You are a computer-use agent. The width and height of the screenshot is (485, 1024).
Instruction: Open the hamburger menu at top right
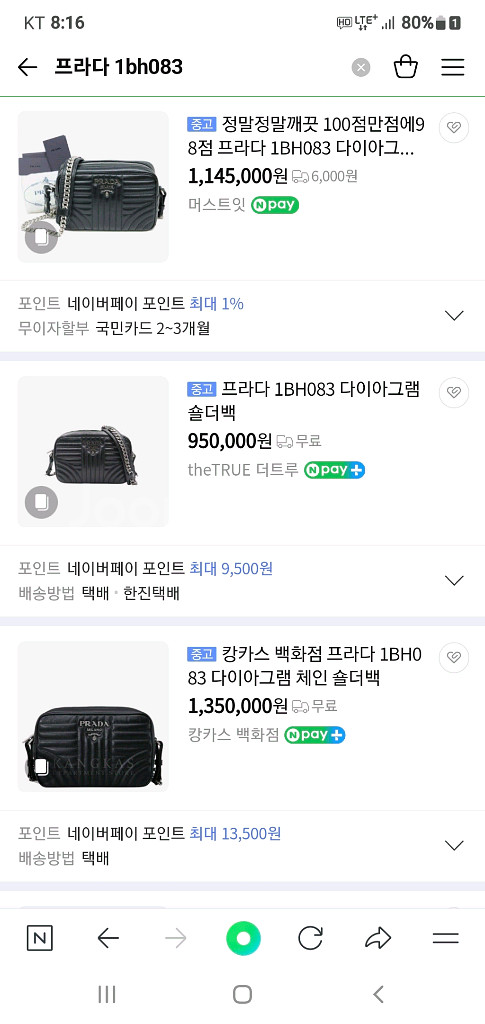452,67
